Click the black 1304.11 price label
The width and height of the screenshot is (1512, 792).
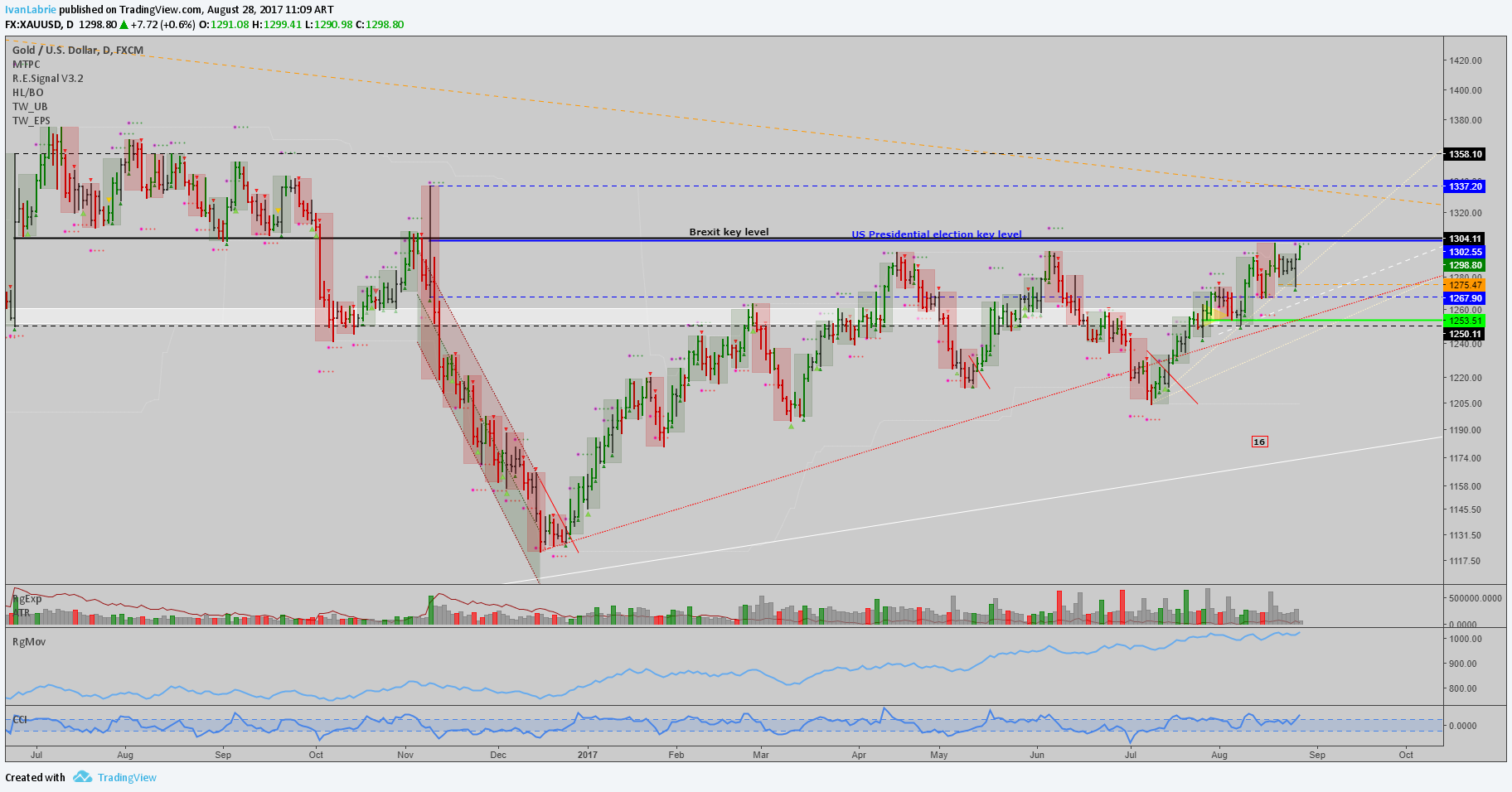pyautogui.click(x=1465, y=239)
